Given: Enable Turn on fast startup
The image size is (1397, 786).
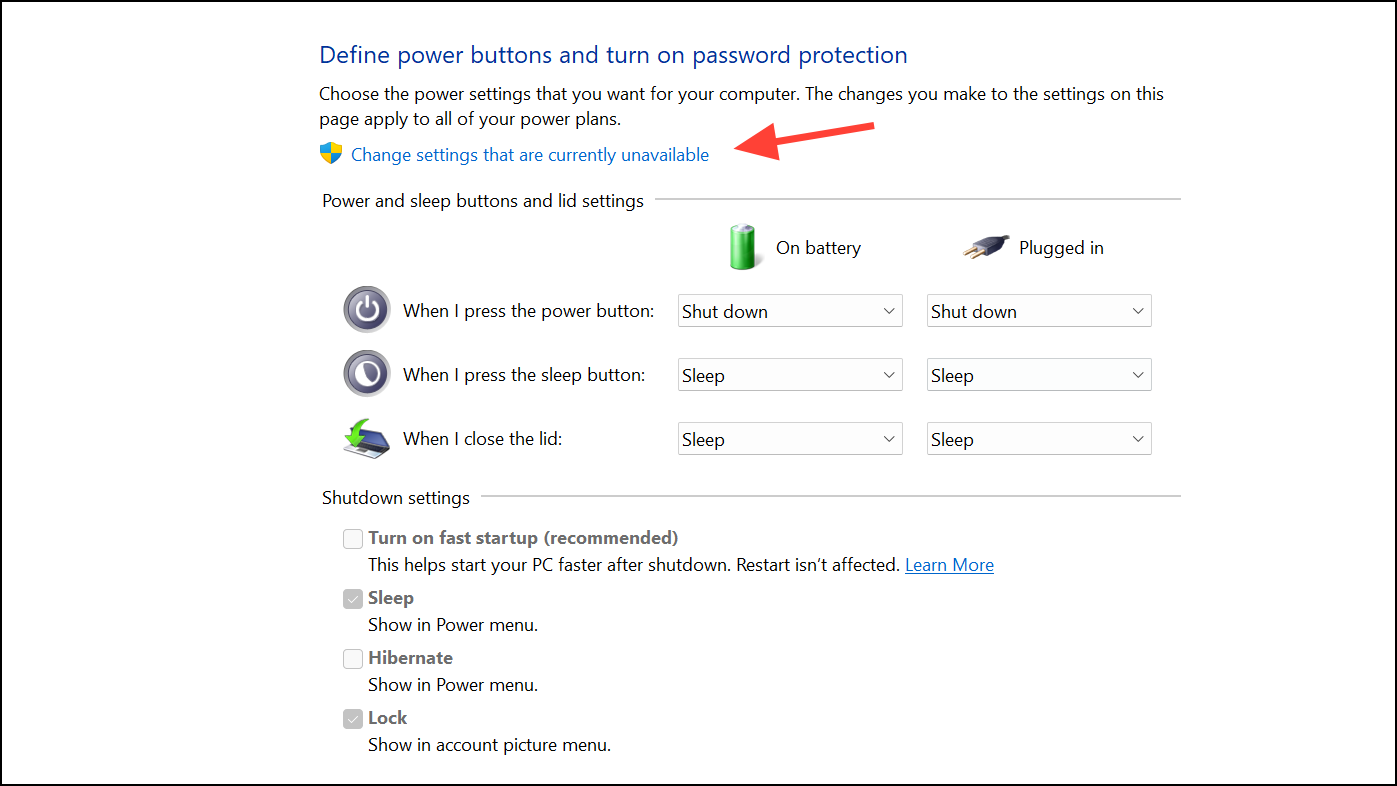Looking at the screenshot, I should point(352,538).
